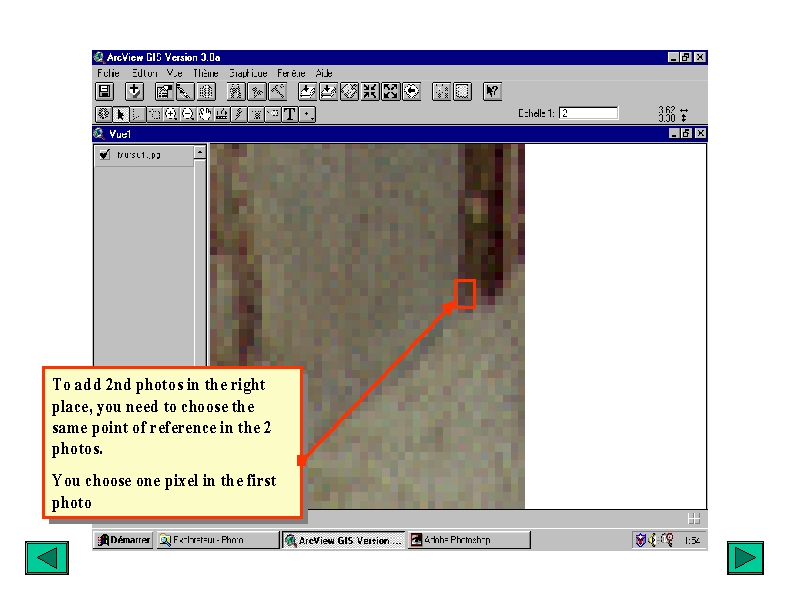The image size is (800, 600).
Task: Select the Area of Interest tool
Action: (x=256, y=114)
